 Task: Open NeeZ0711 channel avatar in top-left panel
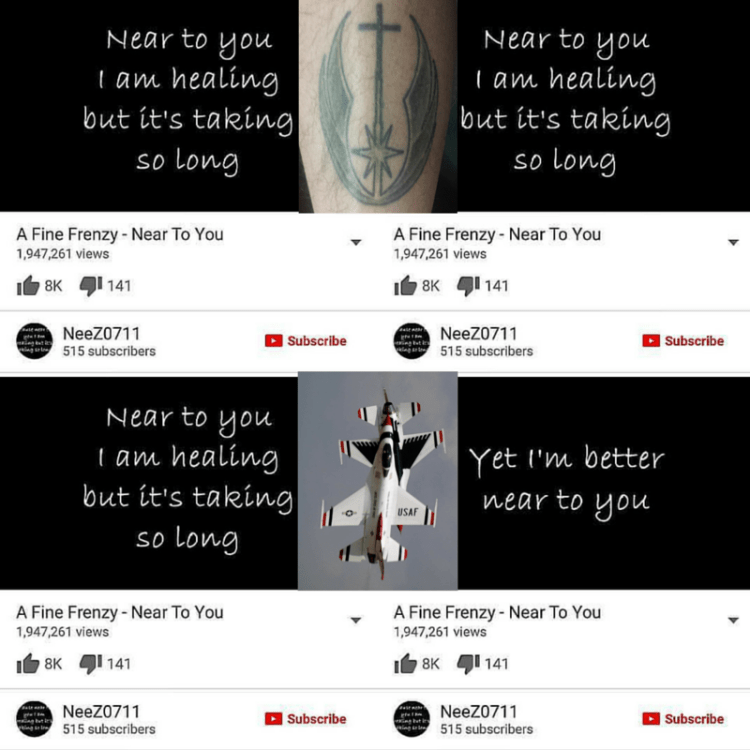click(34, 341)
